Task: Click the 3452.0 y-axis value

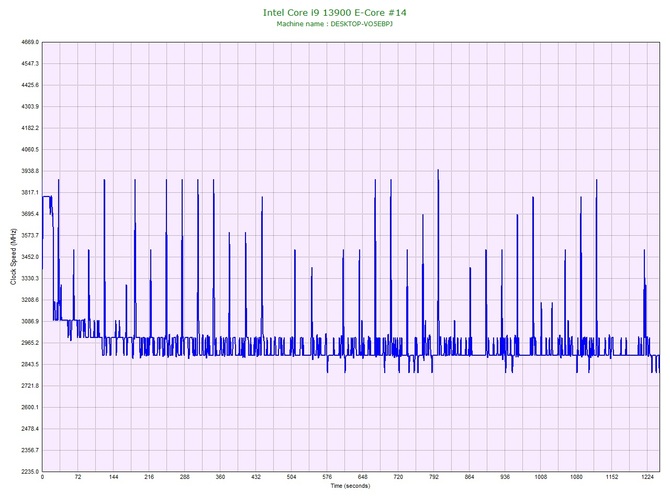Action: (30, 257)
